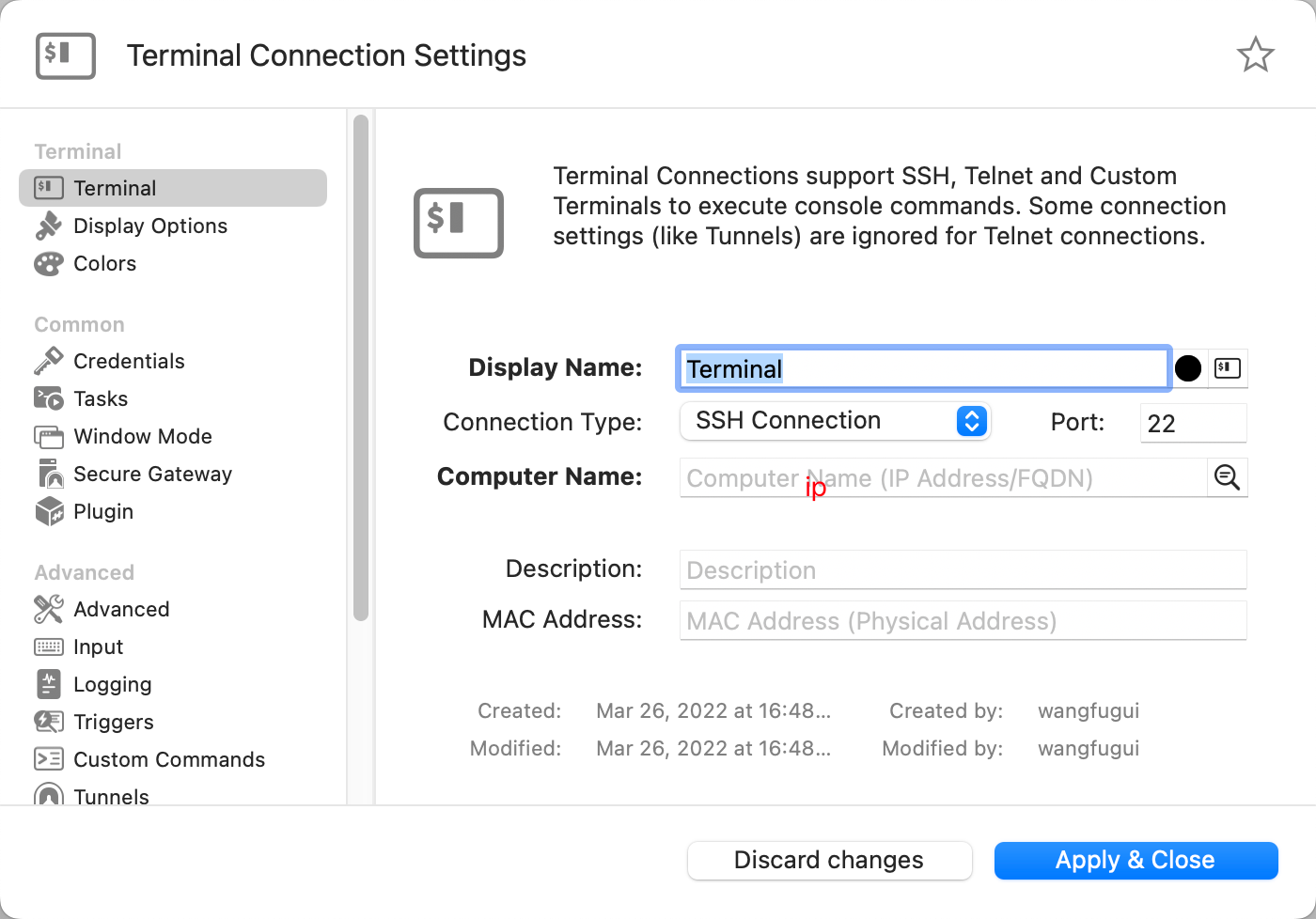Click the Plugin cube icon
The width and height of the screenshot is (1316, 919).
click(x=49, y=511)
